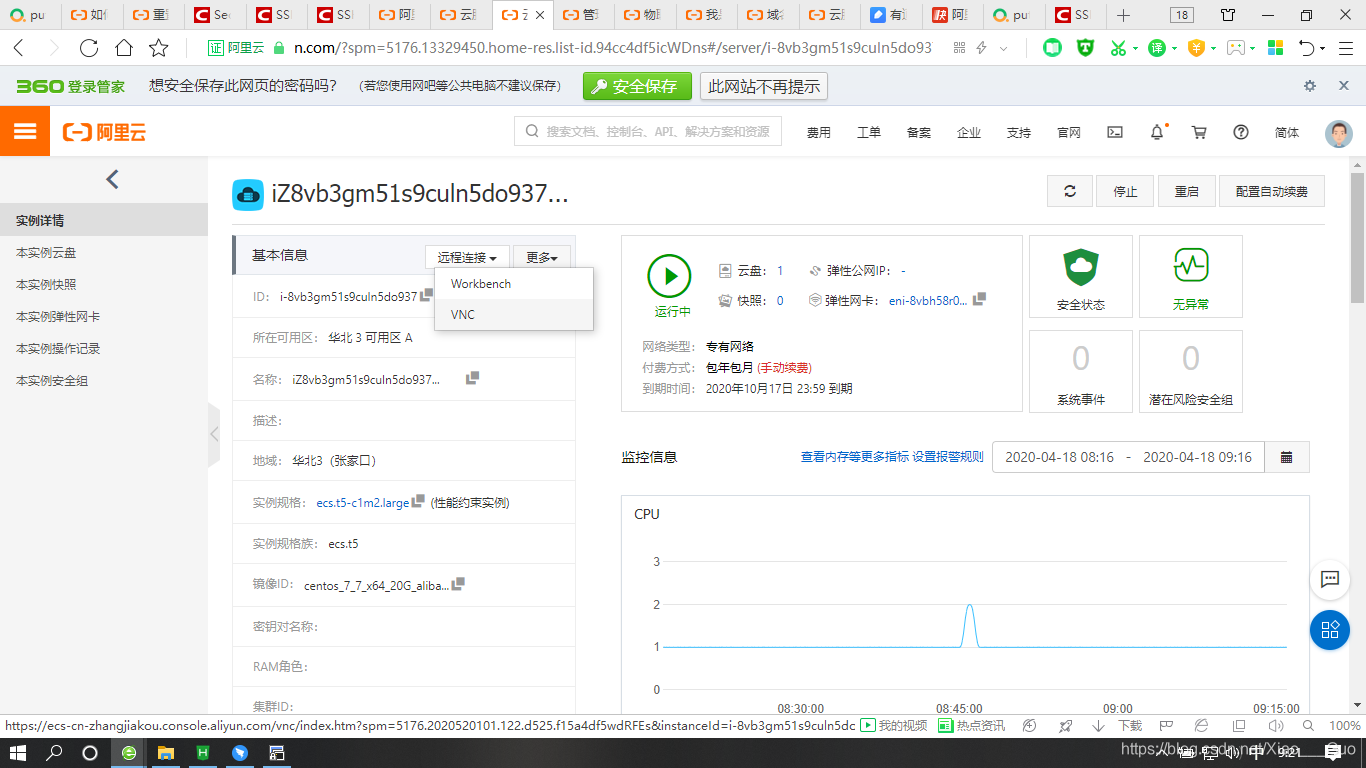1366x768 pixels.
Task: Click configure auto-renewal (配置自动续费)
Action: [x=1272, y=191]
